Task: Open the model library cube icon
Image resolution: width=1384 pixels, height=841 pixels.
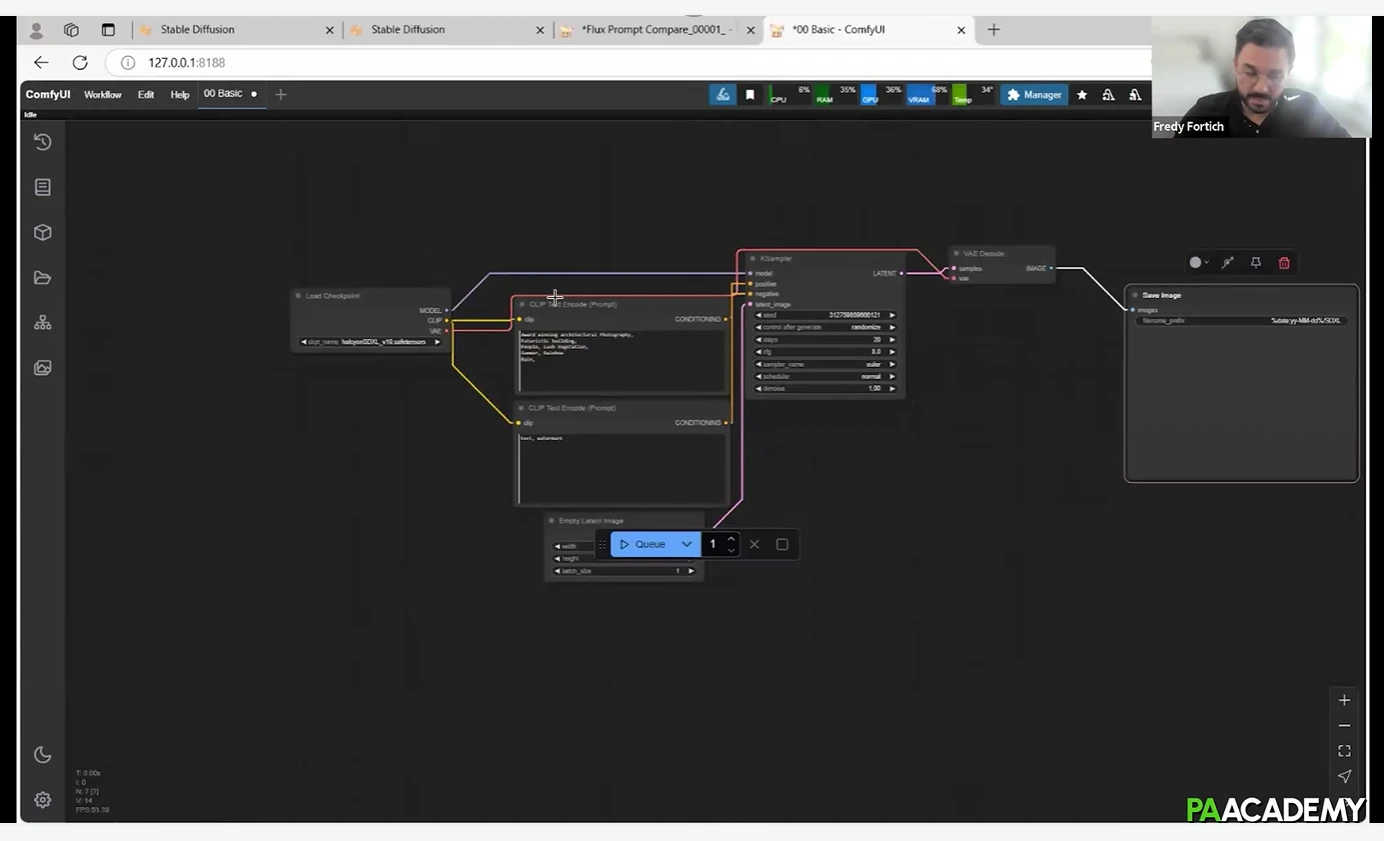Action: 42,232
